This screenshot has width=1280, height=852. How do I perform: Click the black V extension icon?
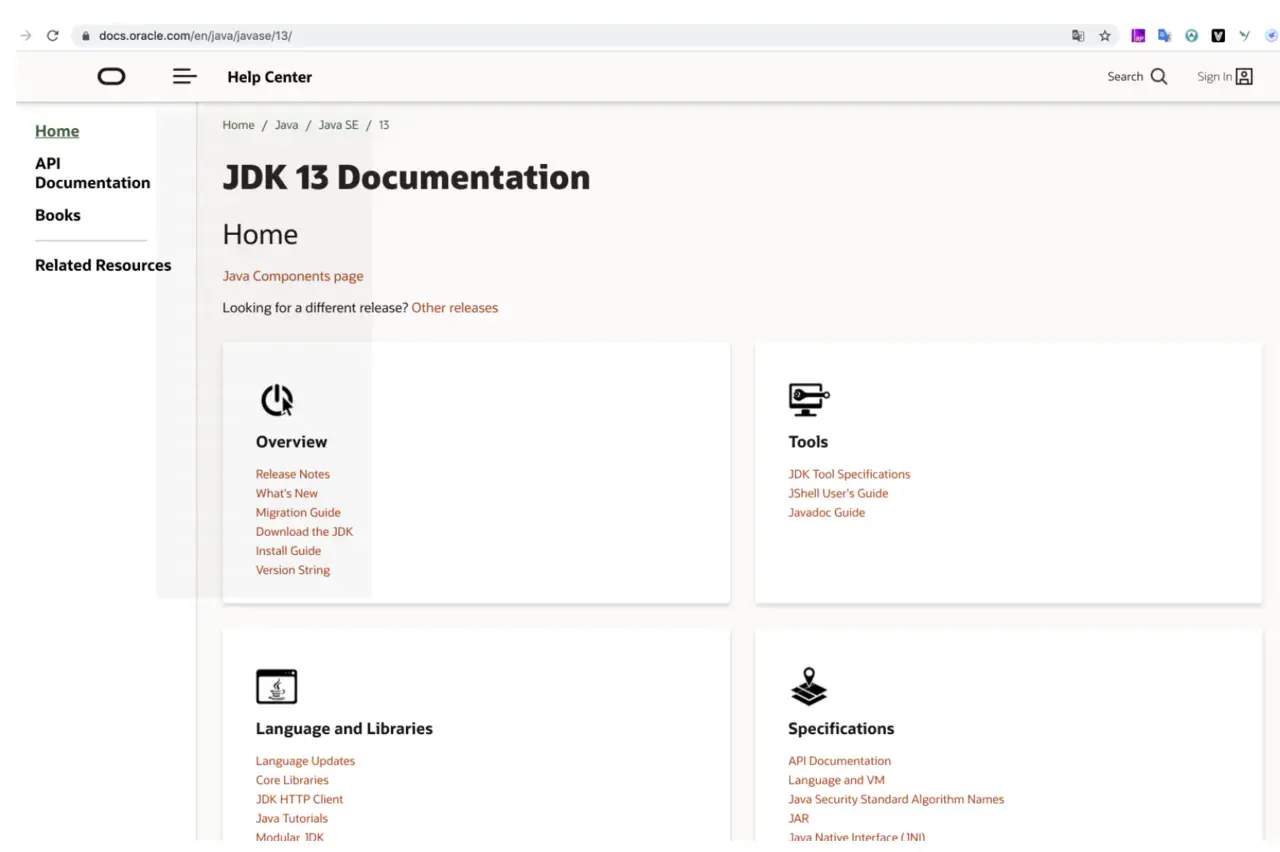coord(1218,35)
